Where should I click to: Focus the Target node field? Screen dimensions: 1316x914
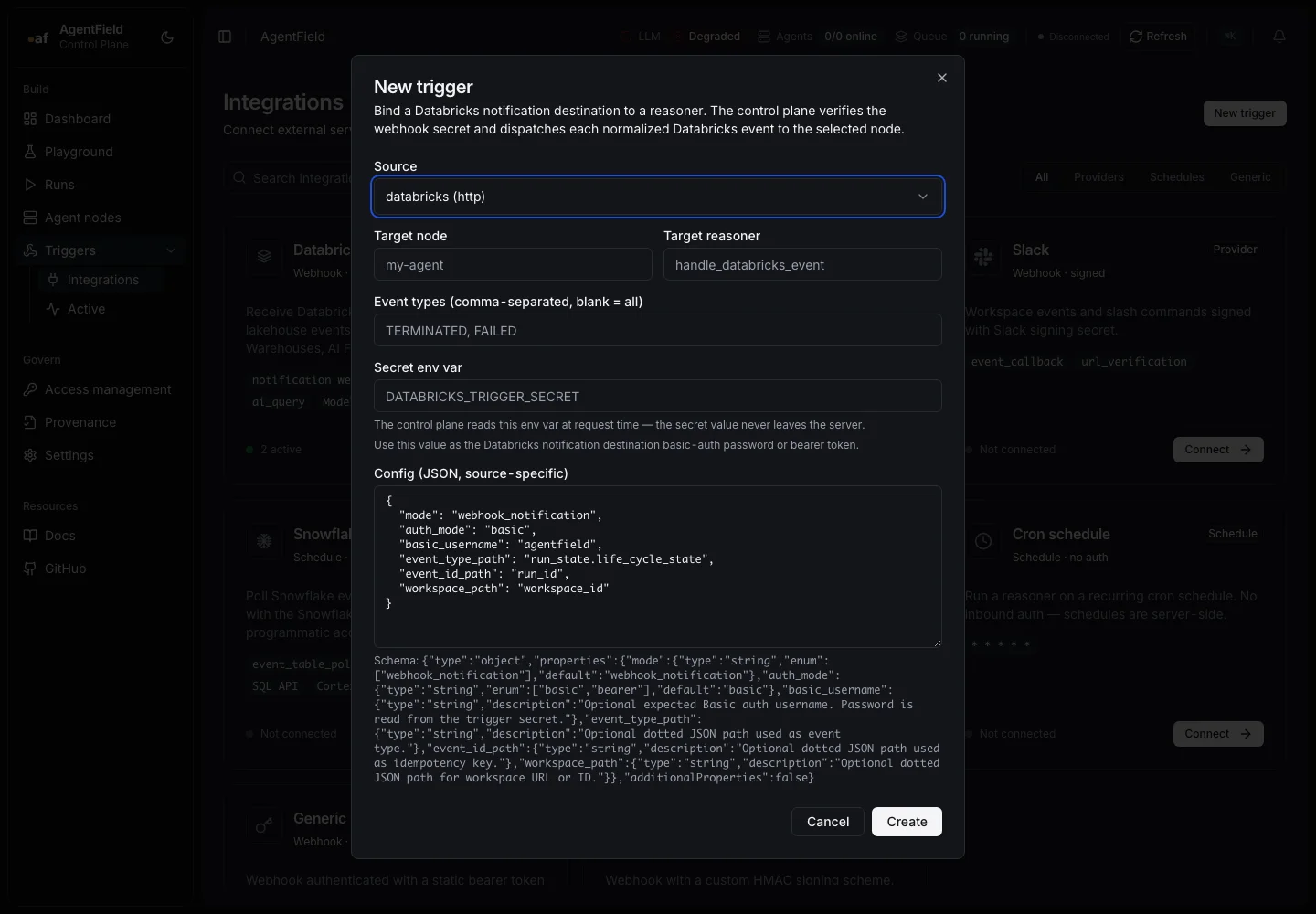coord(513,265)
